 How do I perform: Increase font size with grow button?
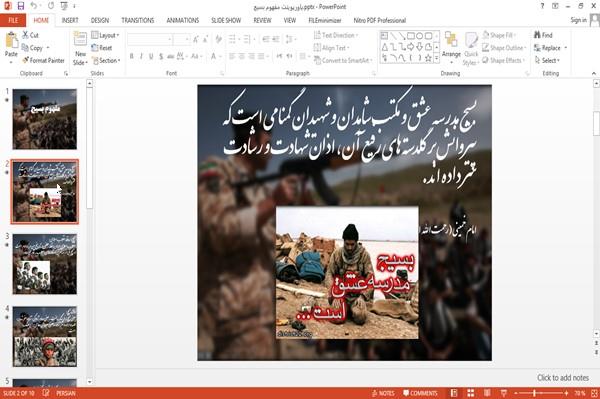pyautogui.click(x=196, y=39)
